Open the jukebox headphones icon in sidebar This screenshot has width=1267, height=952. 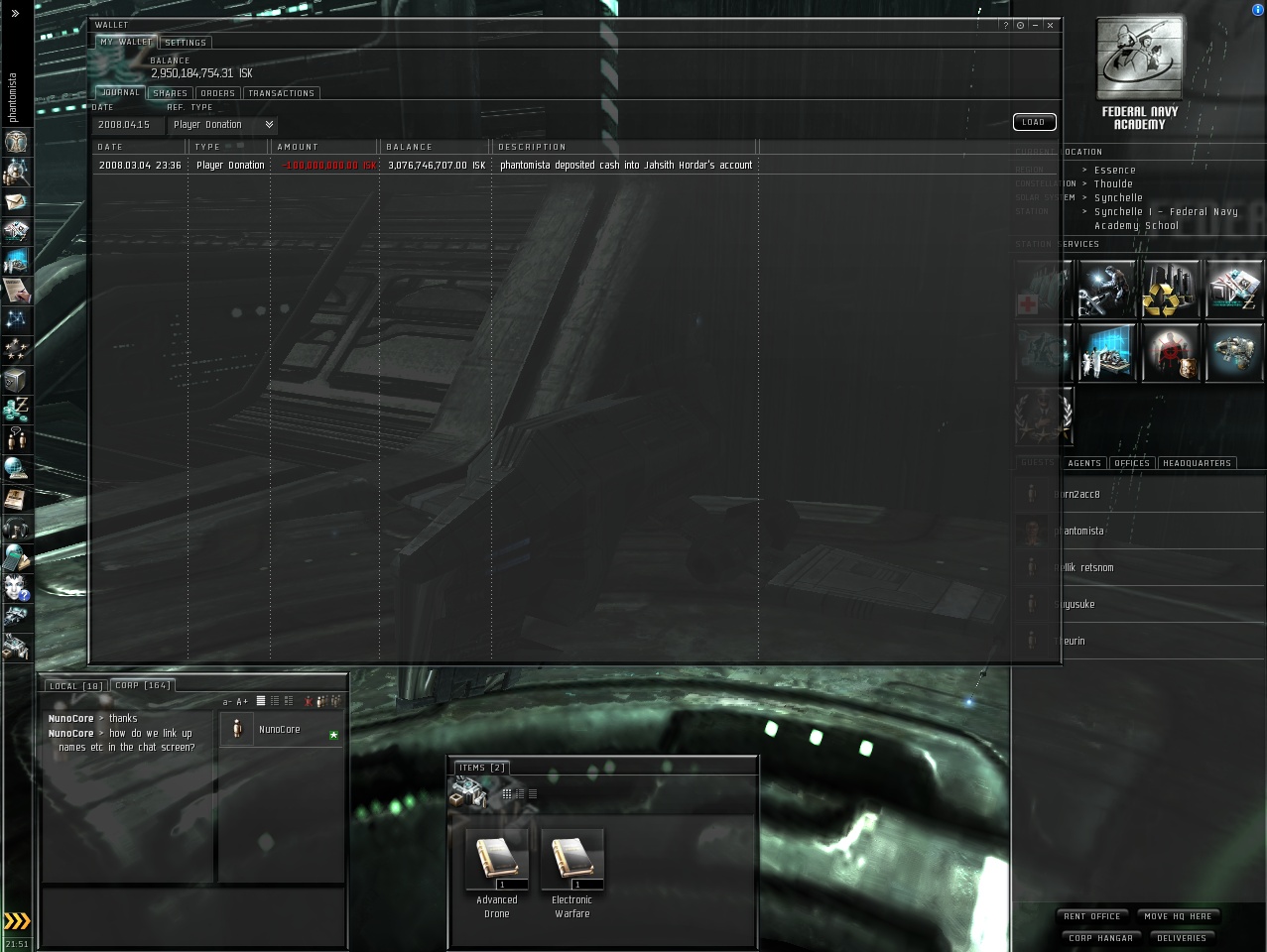17,529
